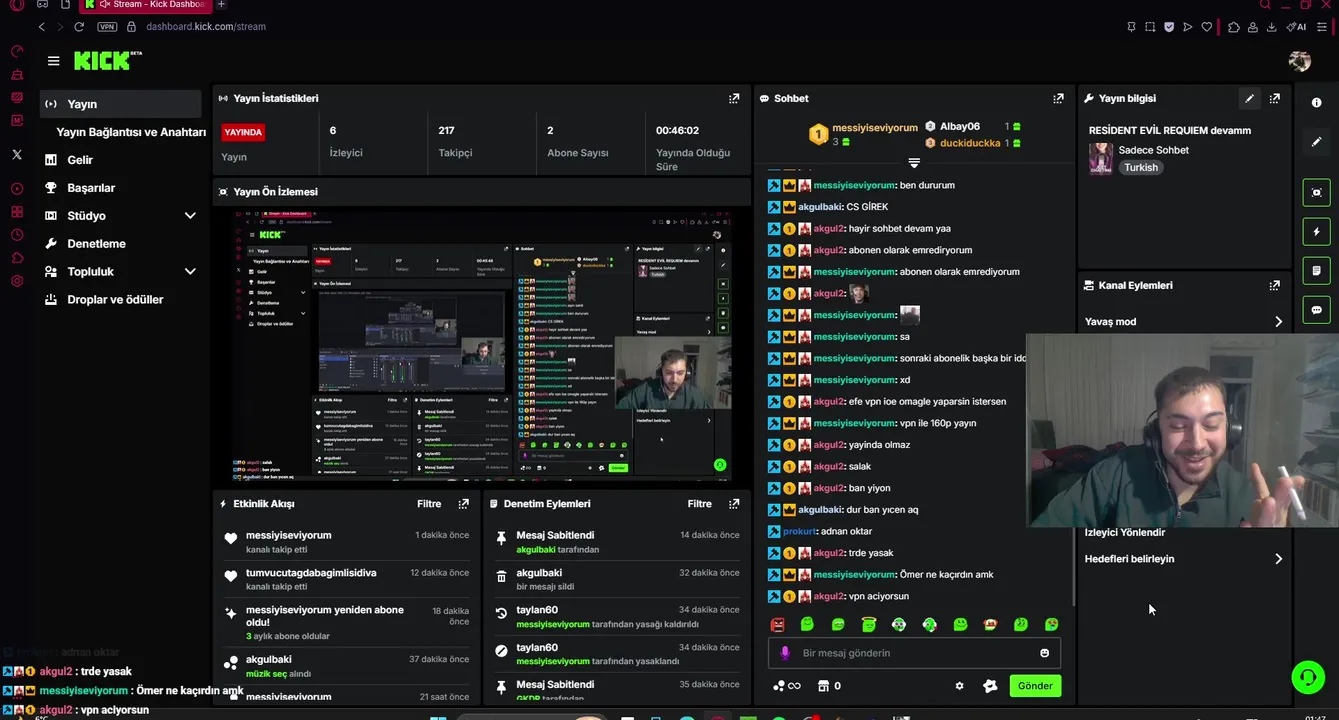The image size is (1339, 720).
Task: Open the X (Twitter) sidebar shortcut
Action: (17, 155)
